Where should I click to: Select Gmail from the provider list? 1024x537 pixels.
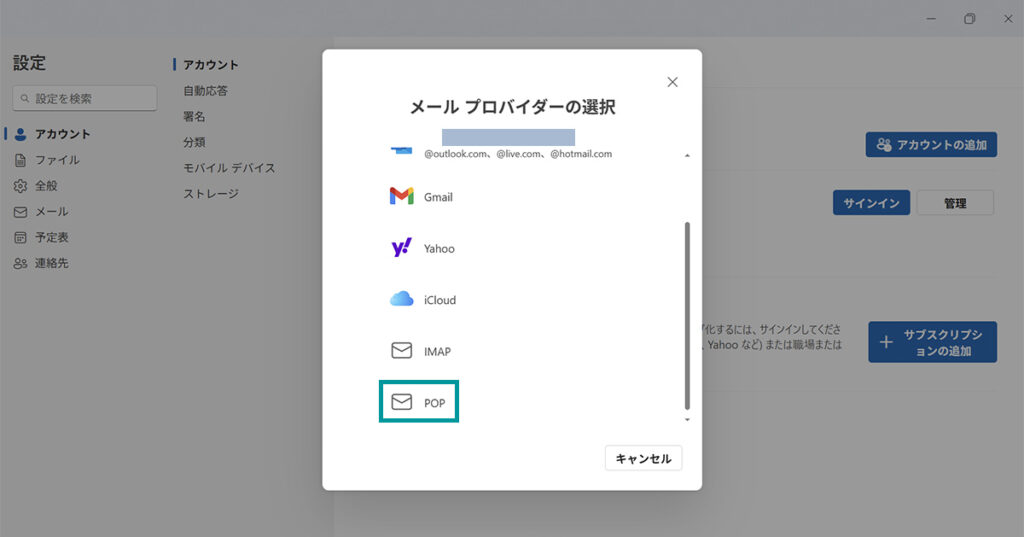pyautogui.click(x=421, y=197)
